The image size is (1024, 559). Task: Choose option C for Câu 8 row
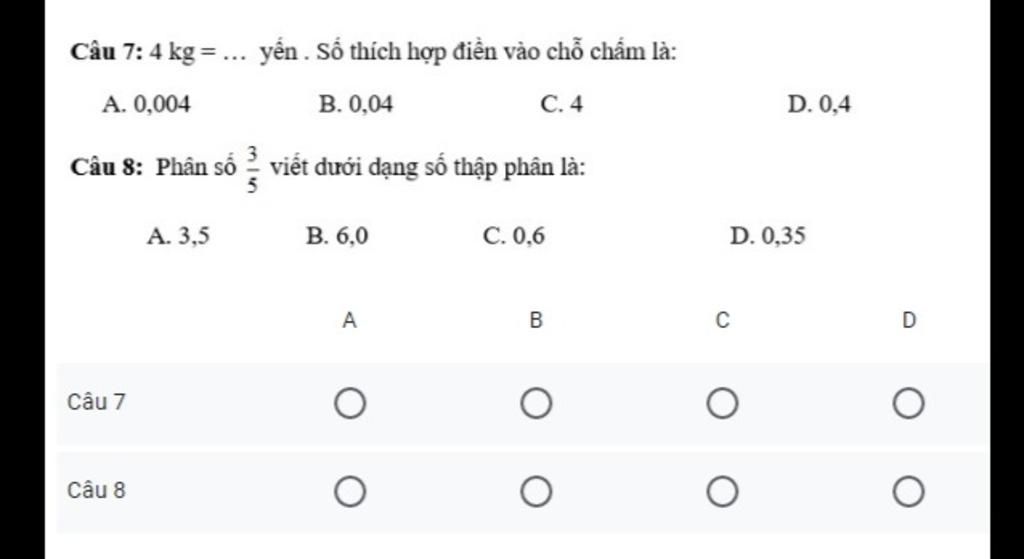(722, 492)
